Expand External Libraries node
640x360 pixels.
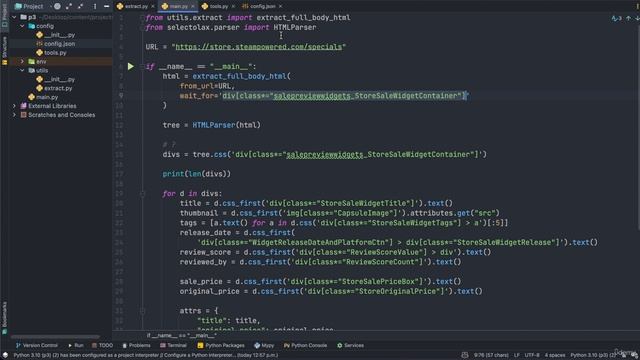click(14, 106)
